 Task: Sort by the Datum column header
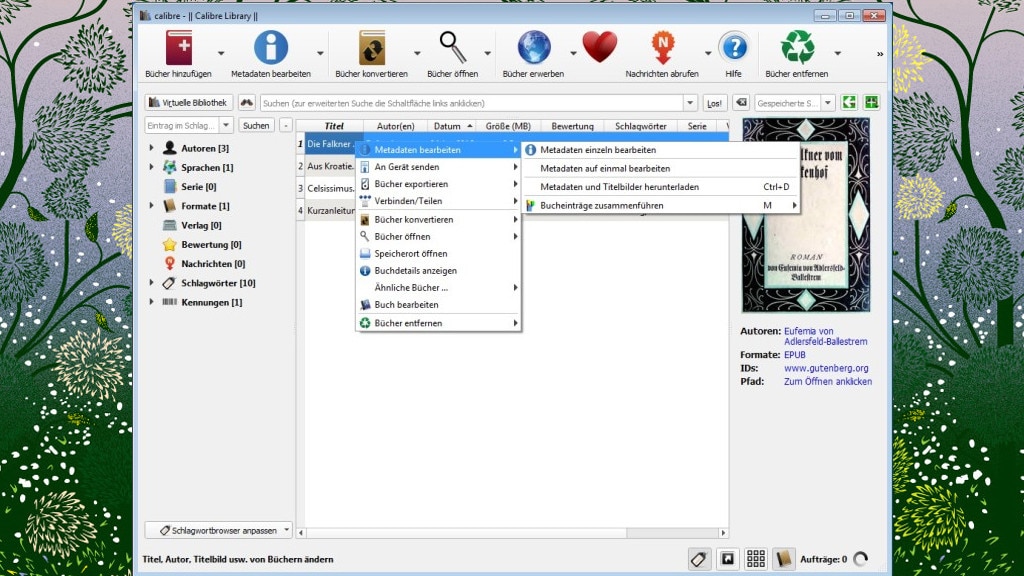point(452,126)
